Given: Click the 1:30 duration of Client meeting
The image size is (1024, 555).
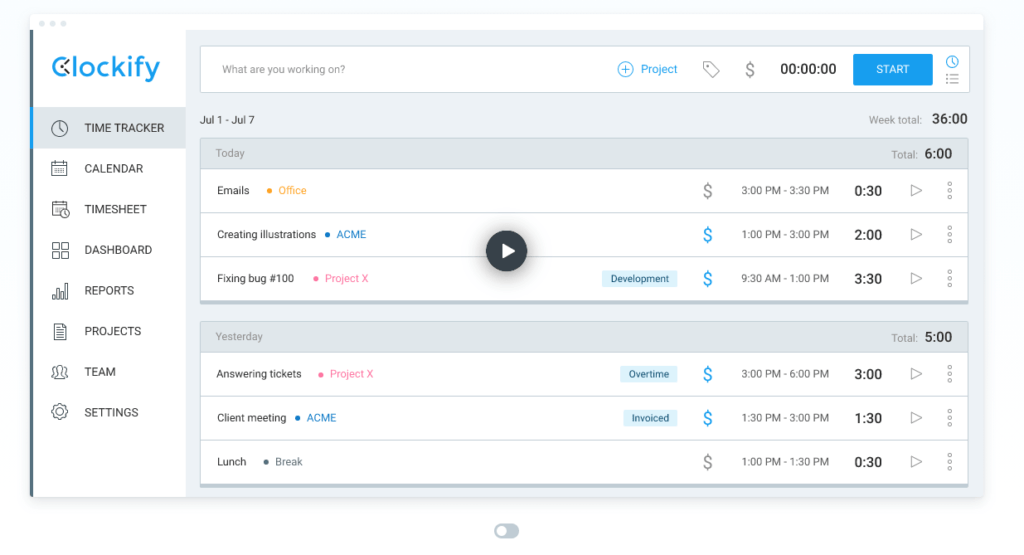Looking at the screenshot, I should coord(868,419).
